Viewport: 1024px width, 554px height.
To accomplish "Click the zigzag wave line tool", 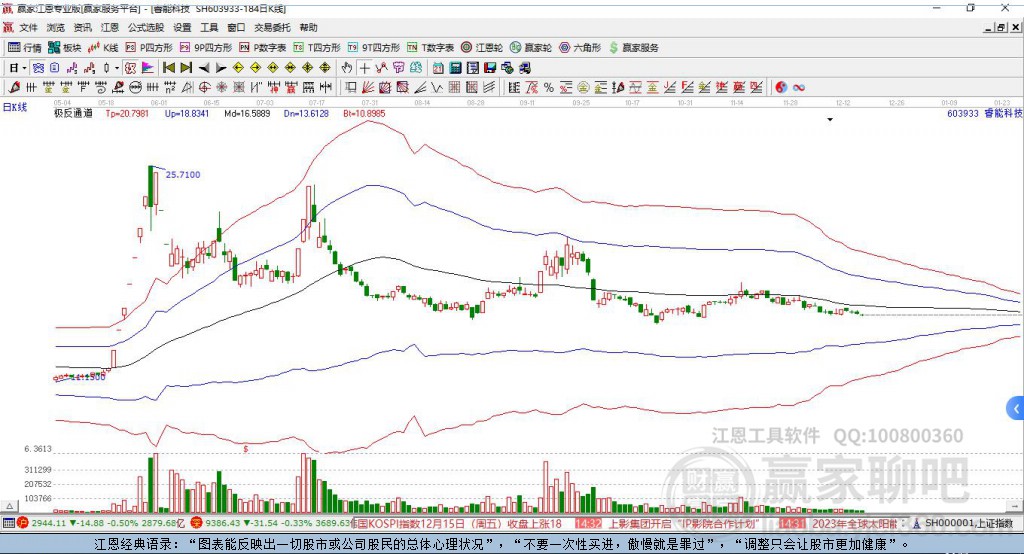I will coord(436,87).
